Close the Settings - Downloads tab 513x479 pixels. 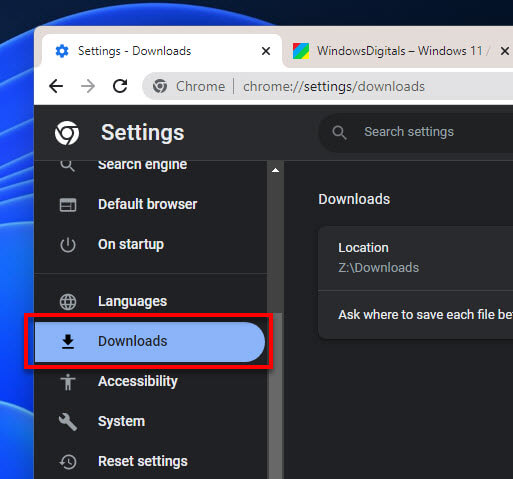pyautogui.click(x=266, y=51)
